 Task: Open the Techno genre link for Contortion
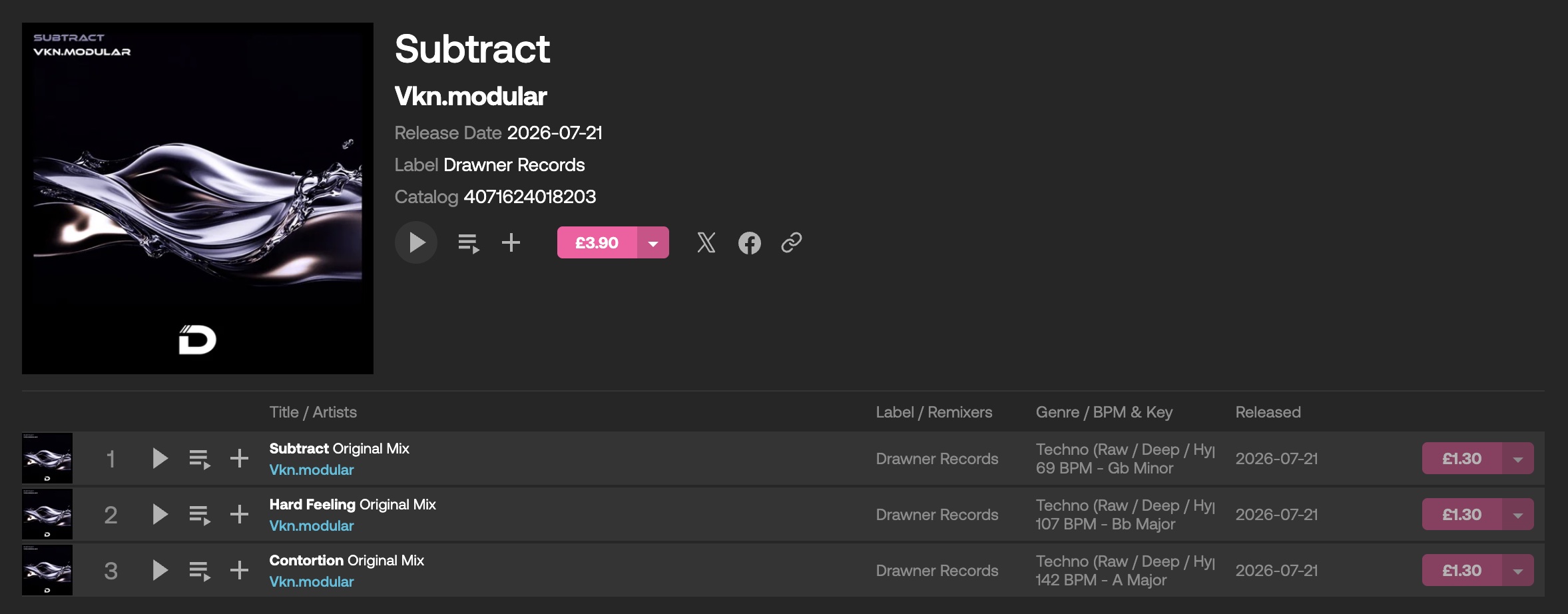click(x=1125, y=561)
